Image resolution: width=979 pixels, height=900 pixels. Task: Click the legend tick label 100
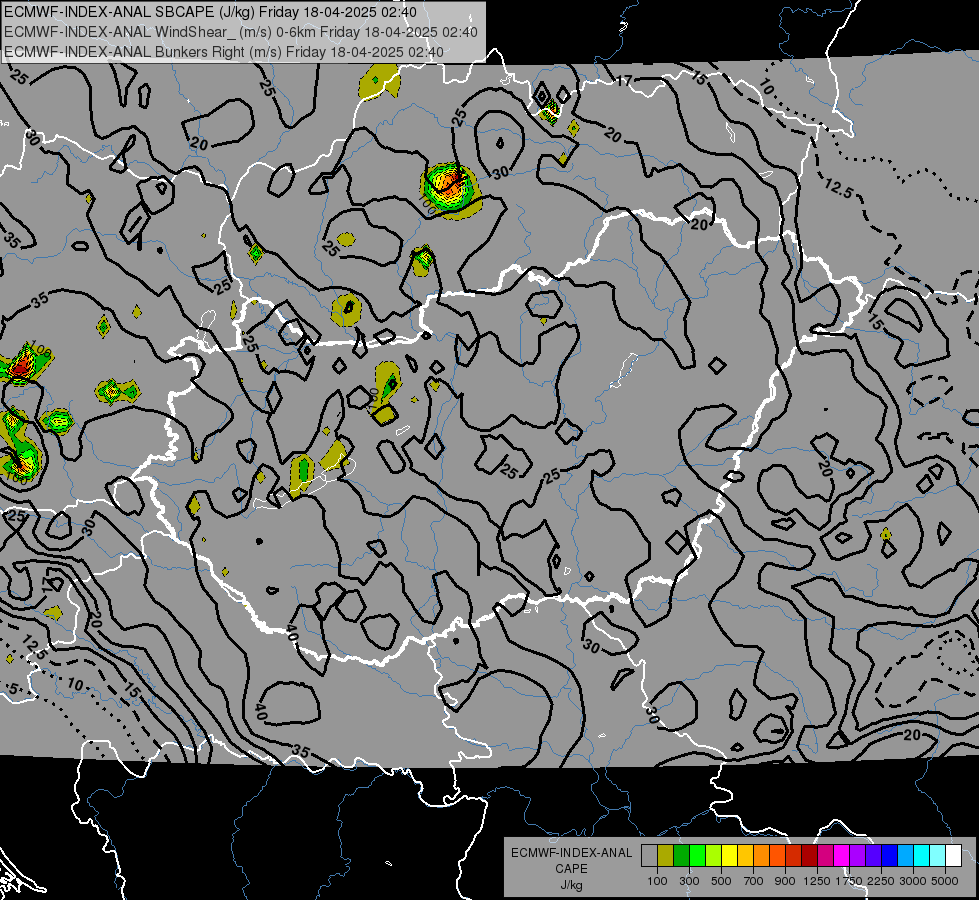click(x=657, y=881)
